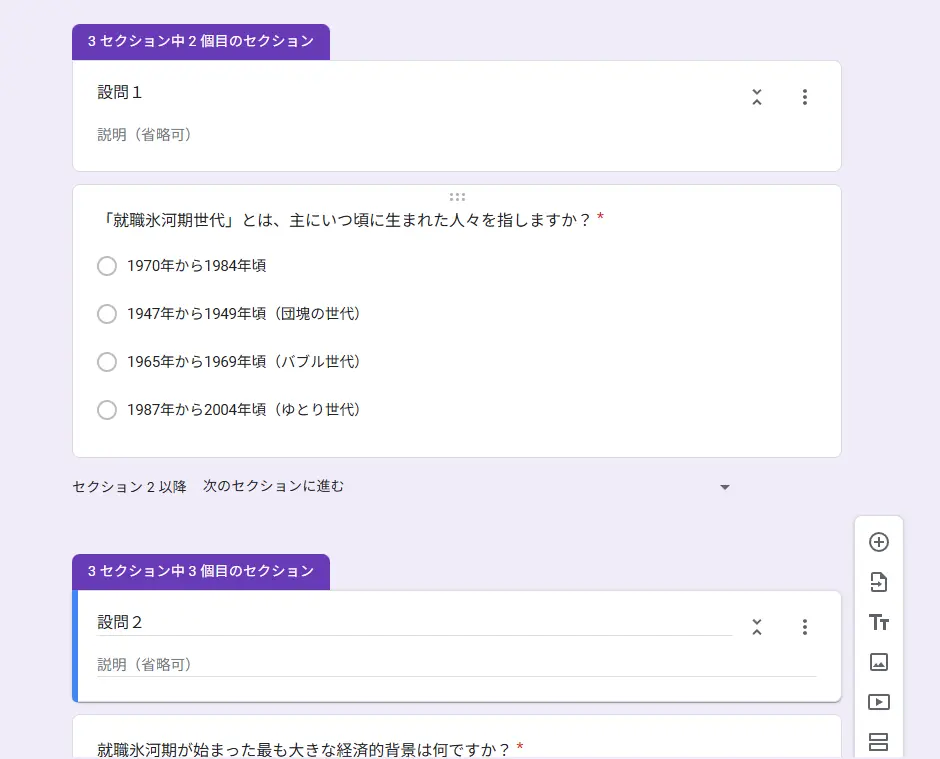Image resolution: width=940 pixels, height=759 pixels.
Task: Pick the 1987年から2004年頃 ゆとり世代 option
Action: (107, 409)
